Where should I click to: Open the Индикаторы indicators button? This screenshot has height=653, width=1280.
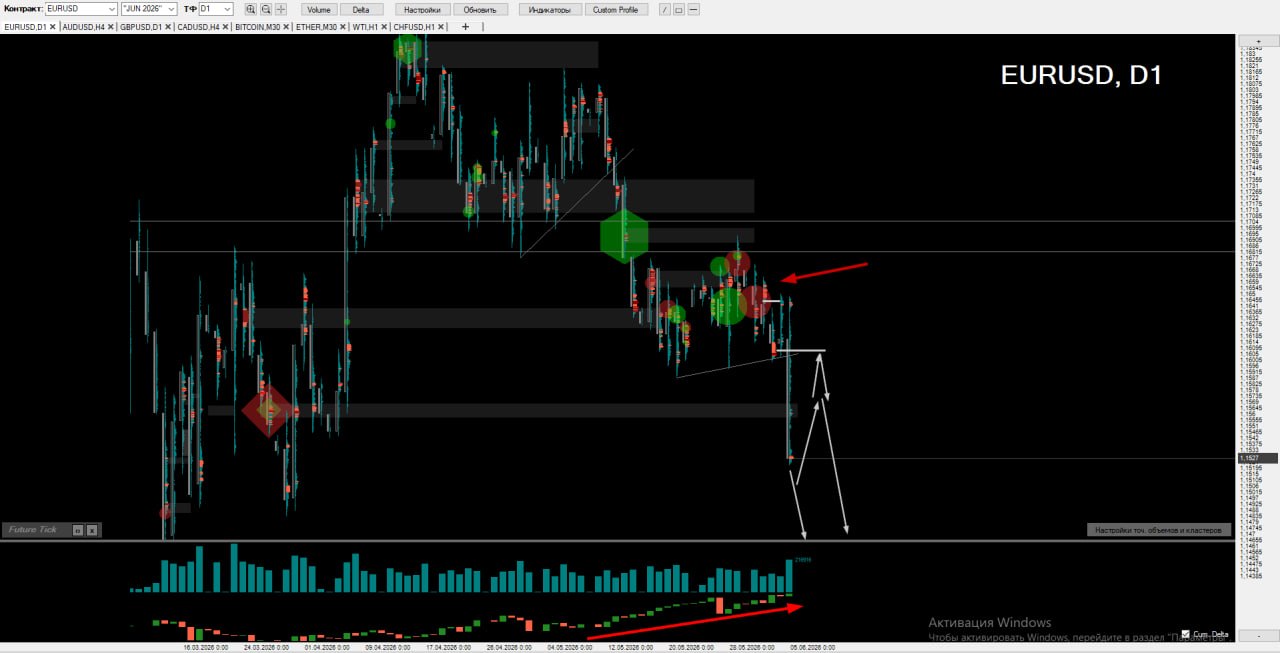pos(550,9)
